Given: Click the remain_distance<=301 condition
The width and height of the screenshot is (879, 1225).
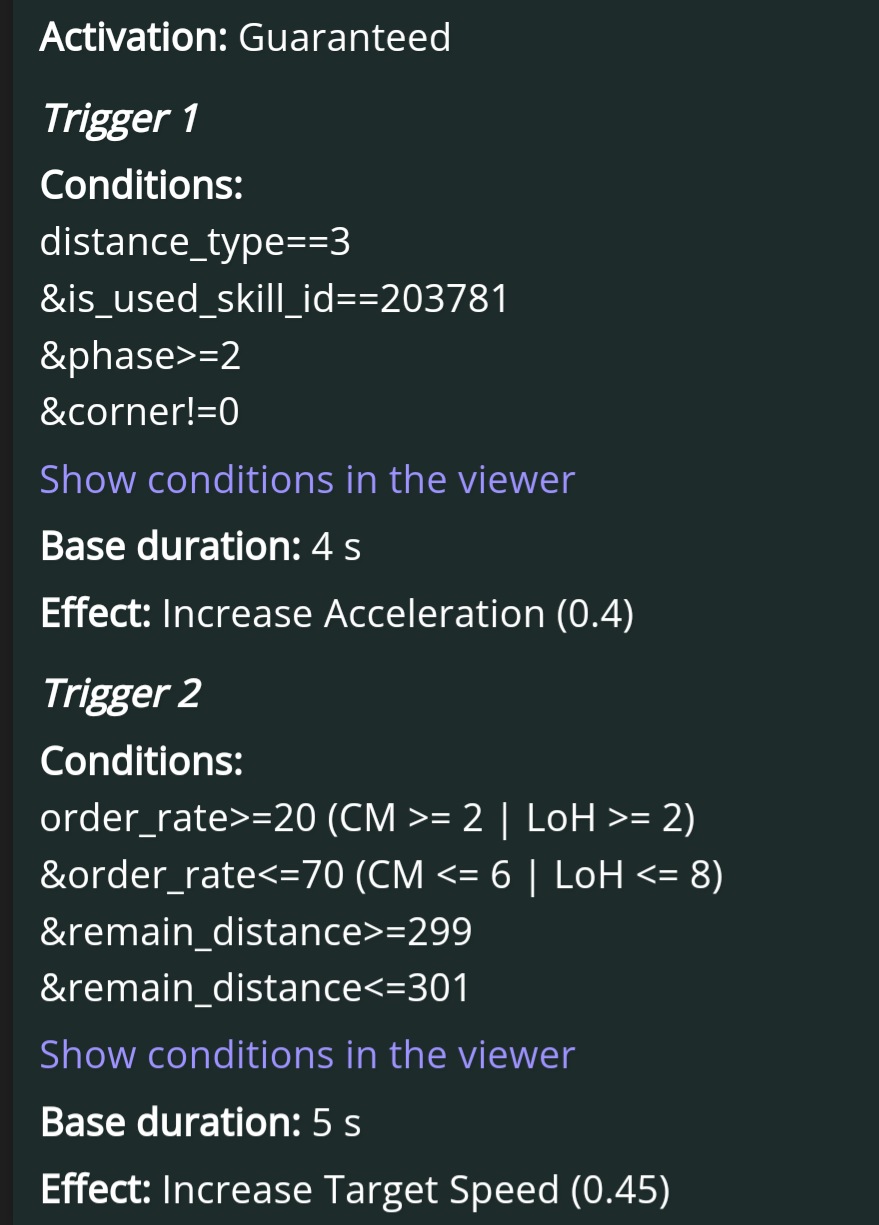Looking at the screenshot, I should [x=255, y=989].
